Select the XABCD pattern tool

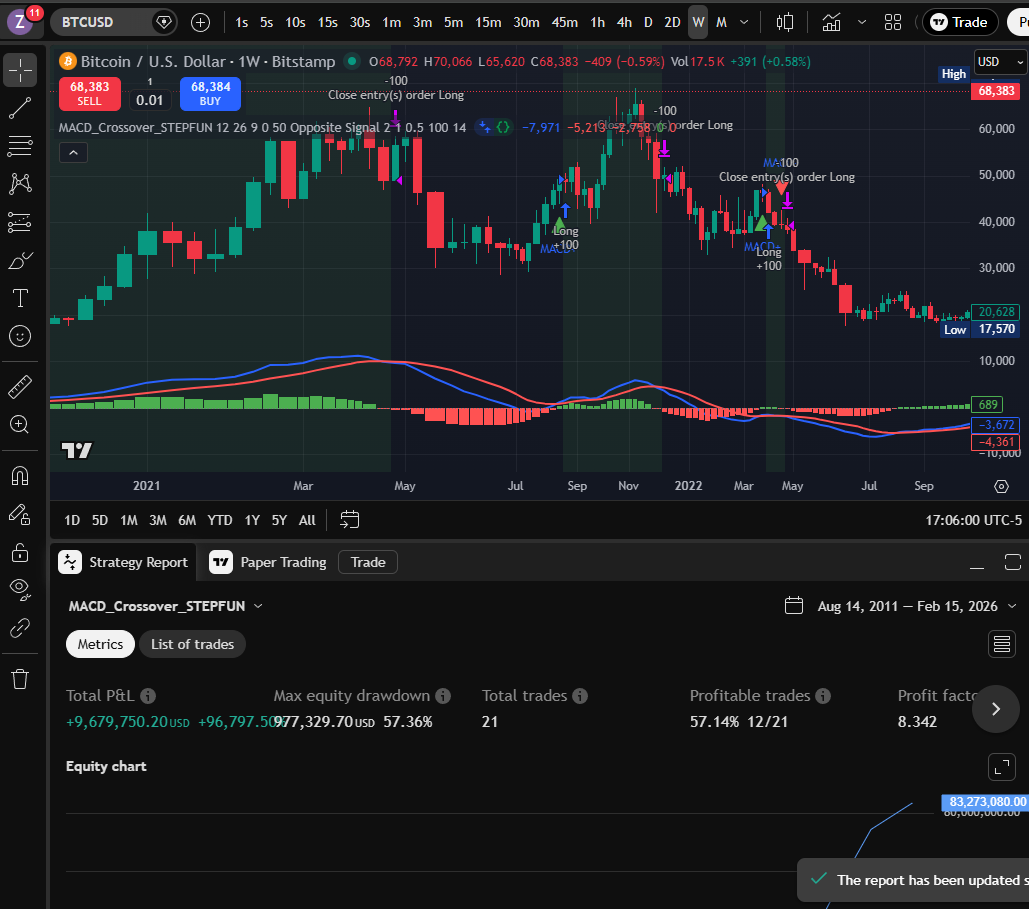point(20,184)
